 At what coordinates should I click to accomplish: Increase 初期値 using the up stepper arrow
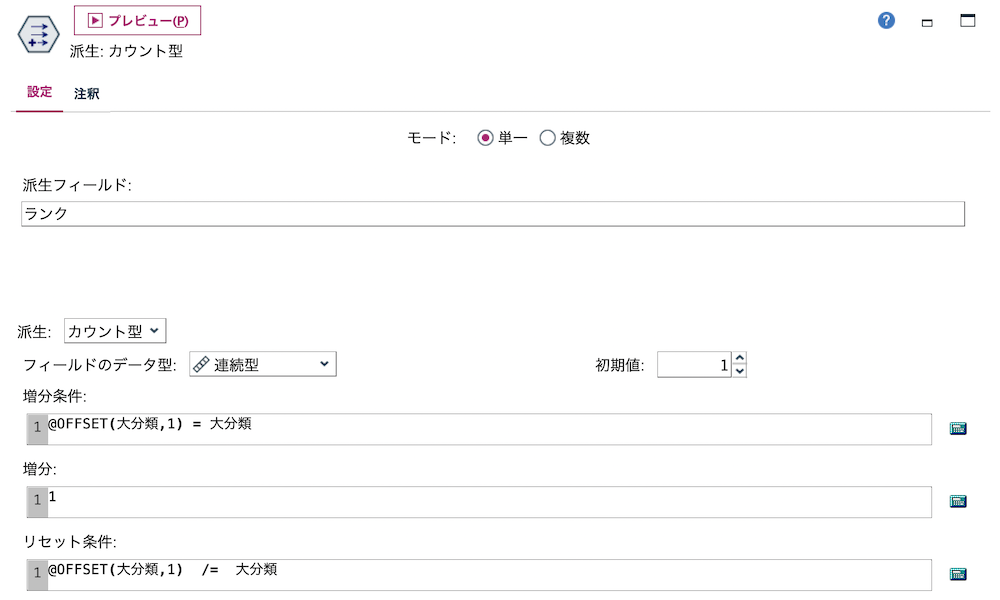(x=737, y=359)
